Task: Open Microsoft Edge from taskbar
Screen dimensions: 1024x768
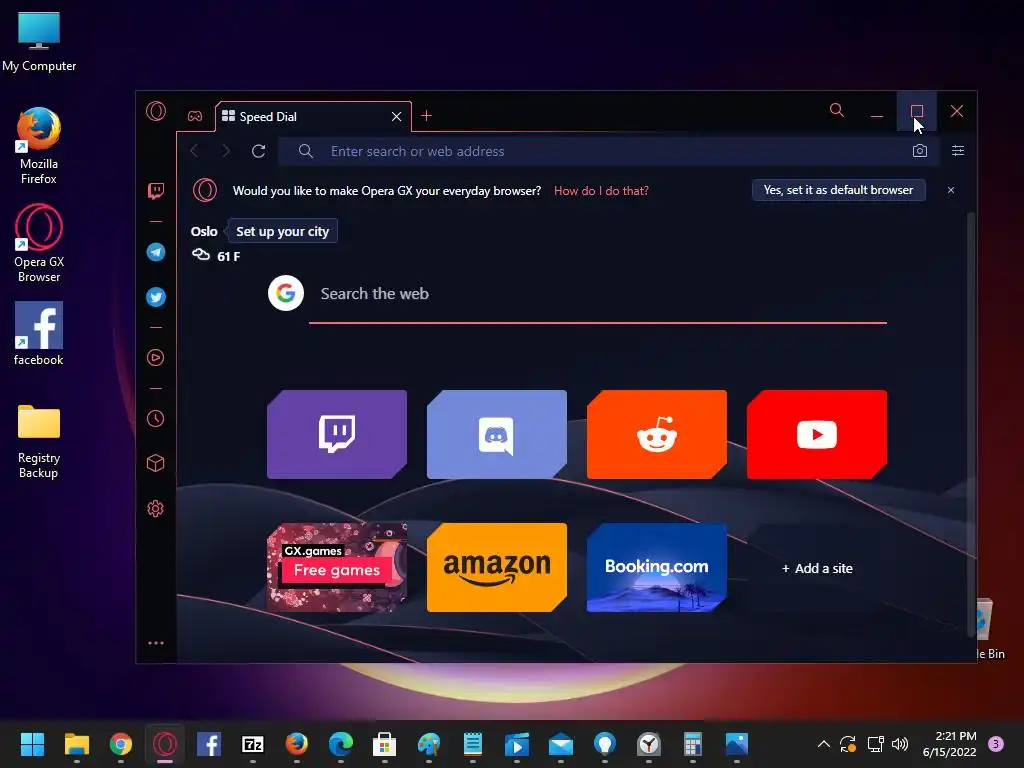Action: [341, 744]
